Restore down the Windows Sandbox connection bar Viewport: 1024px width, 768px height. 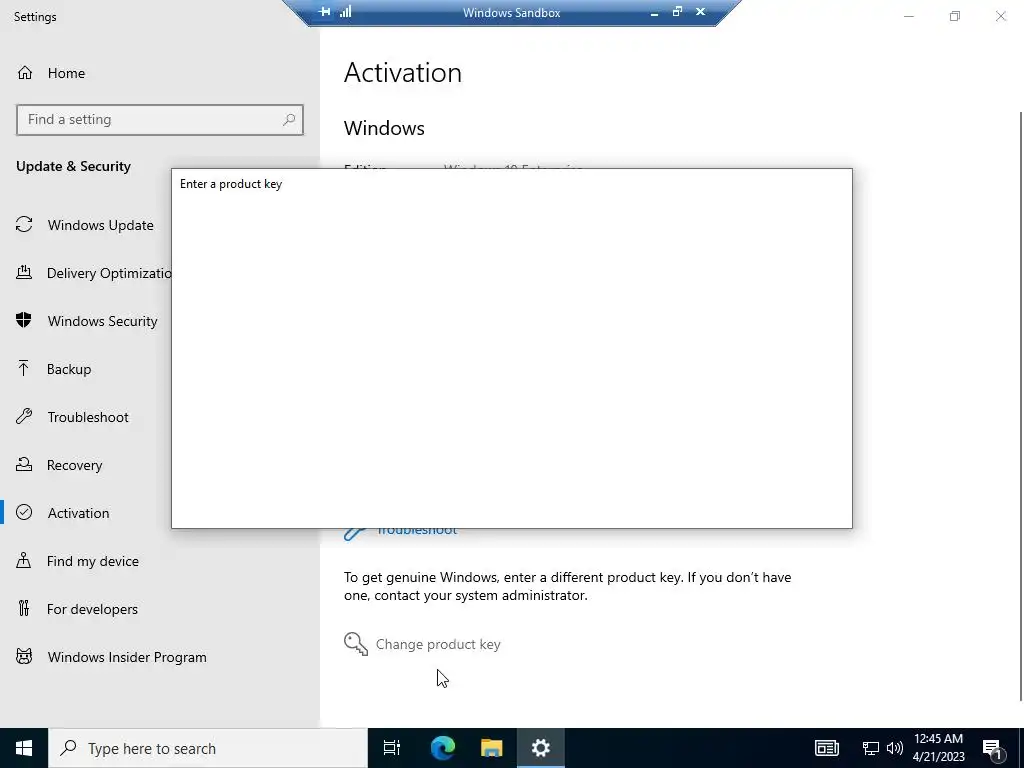(x=677, y=12)
